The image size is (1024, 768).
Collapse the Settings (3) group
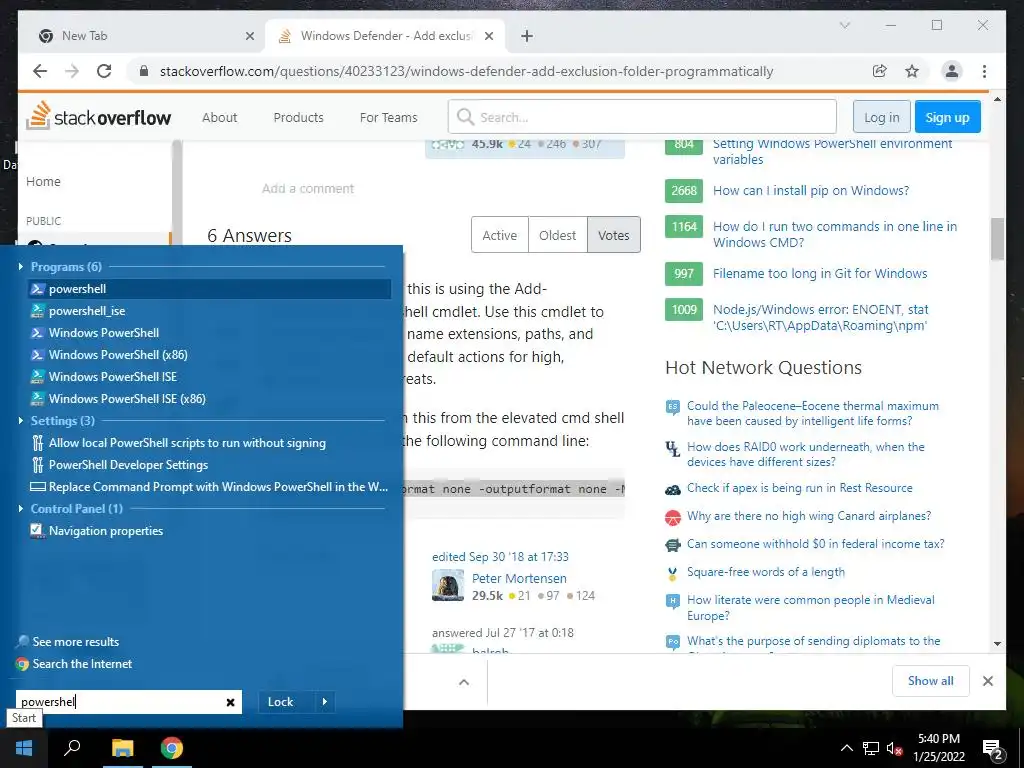20,421
